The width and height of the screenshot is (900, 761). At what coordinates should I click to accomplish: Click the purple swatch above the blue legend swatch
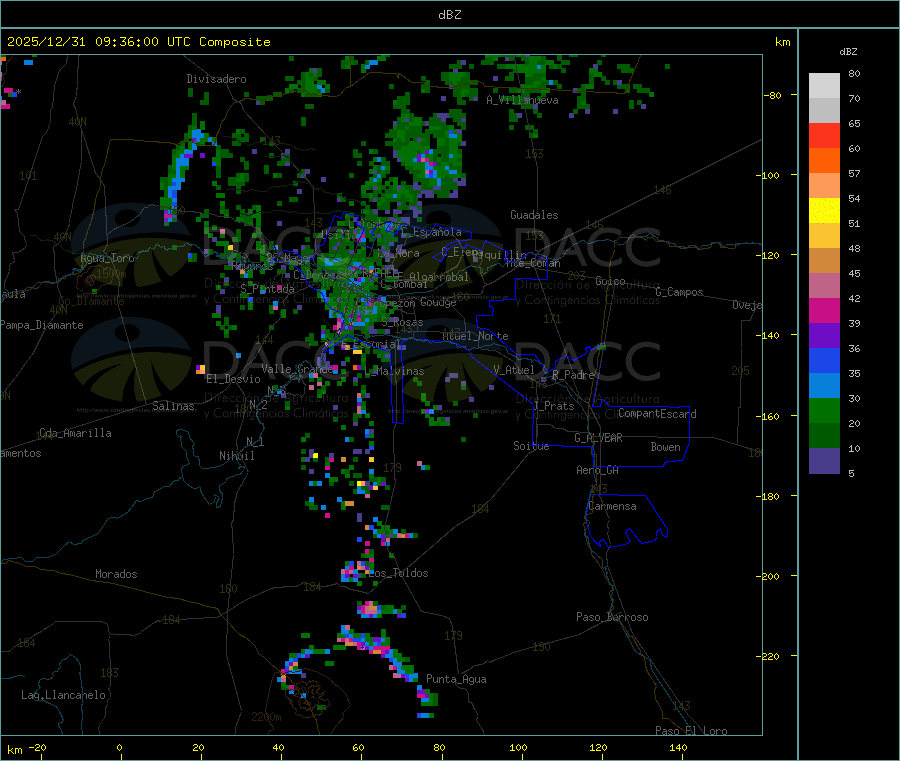[x=824, y=336]
